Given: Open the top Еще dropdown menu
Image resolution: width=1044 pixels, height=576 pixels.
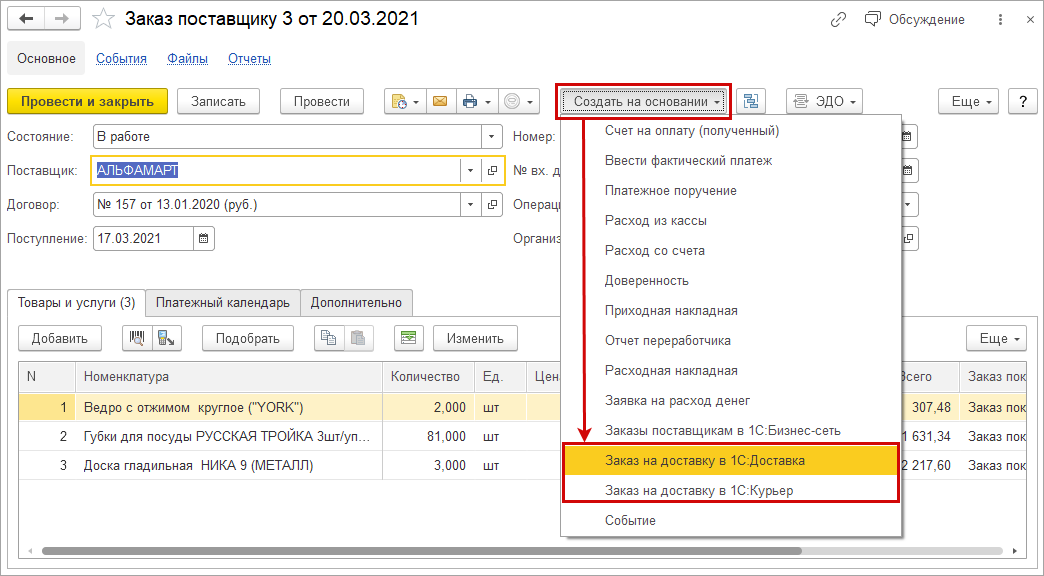Looking at the screenshot, I should (969, 102).
